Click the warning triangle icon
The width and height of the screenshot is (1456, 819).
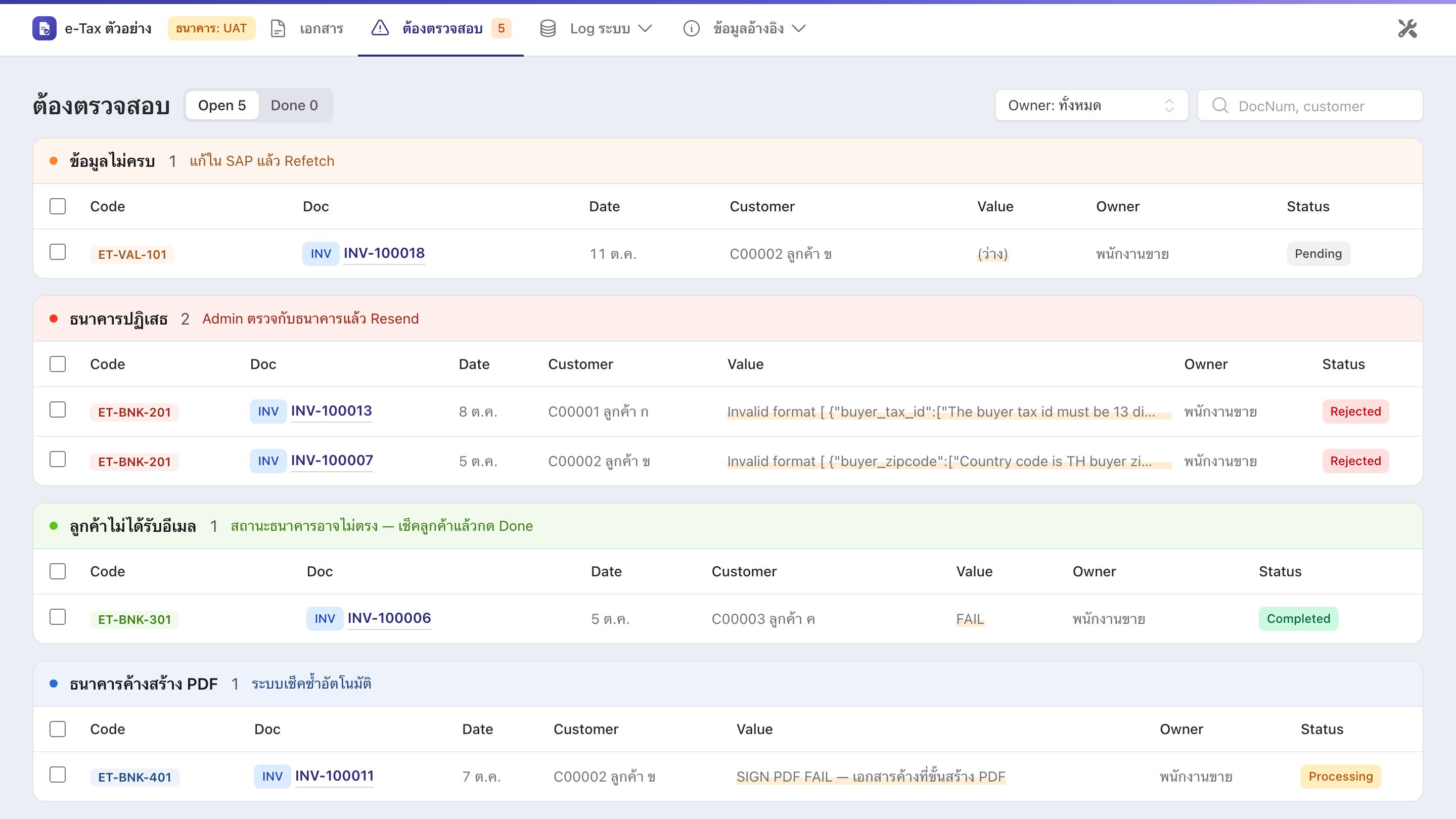point(380,28)
